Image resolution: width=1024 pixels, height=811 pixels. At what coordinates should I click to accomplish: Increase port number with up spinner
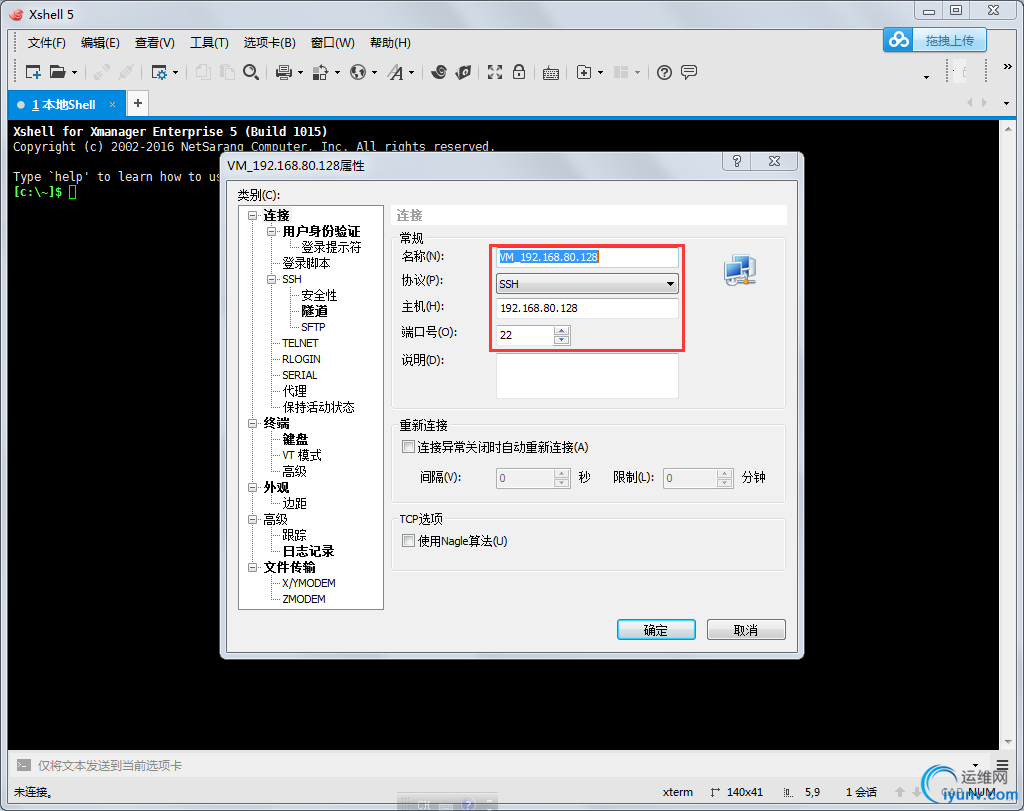tap(562, 330)
